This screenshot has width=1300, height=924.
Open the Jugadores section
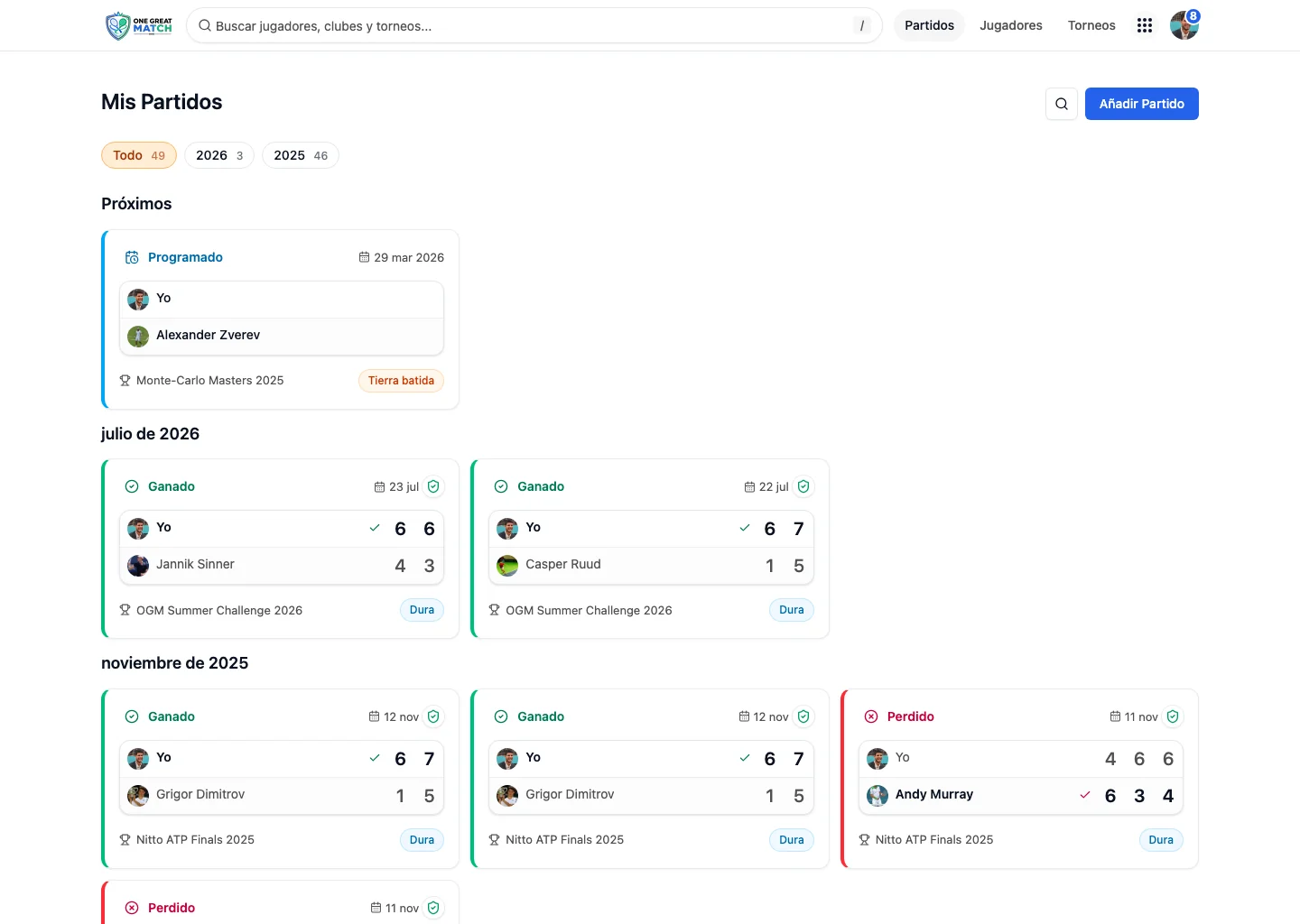click(1011, 25)
